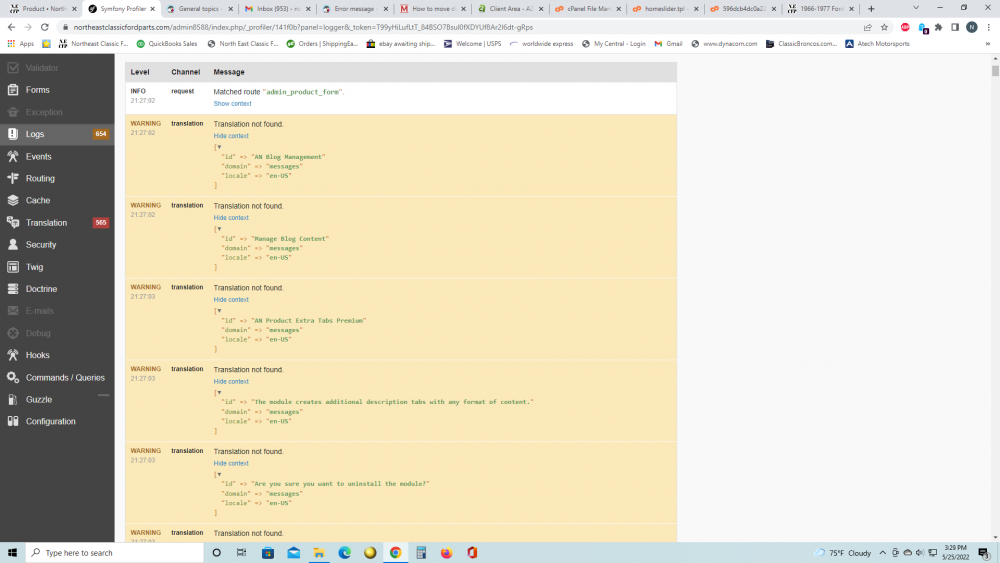Open the Apps grid in bookmarks bar
The width and height of the screenshot is (1000, 563).
[20, 44]
